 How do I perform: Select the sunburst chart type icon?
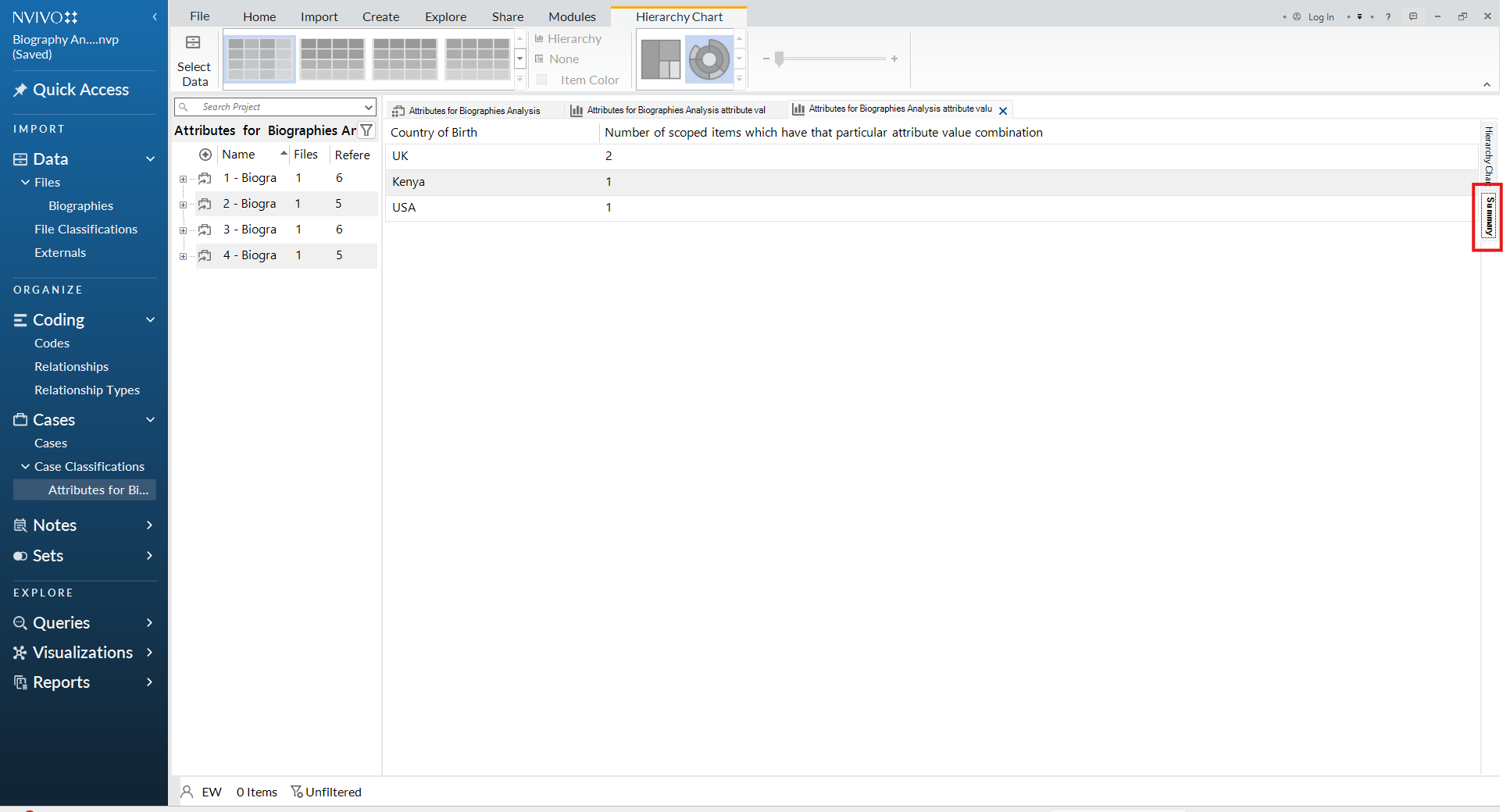[709, 60]
